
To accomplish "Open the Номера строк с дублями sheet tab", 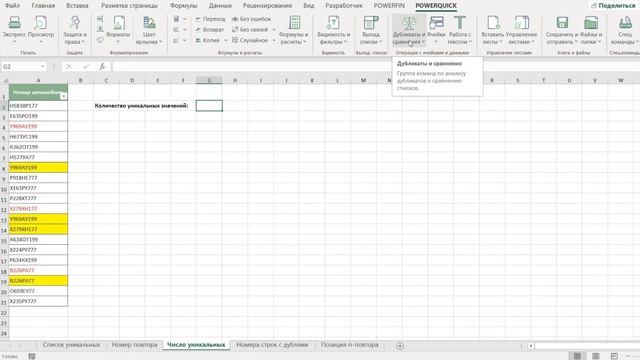I will (x=272, y=345).
